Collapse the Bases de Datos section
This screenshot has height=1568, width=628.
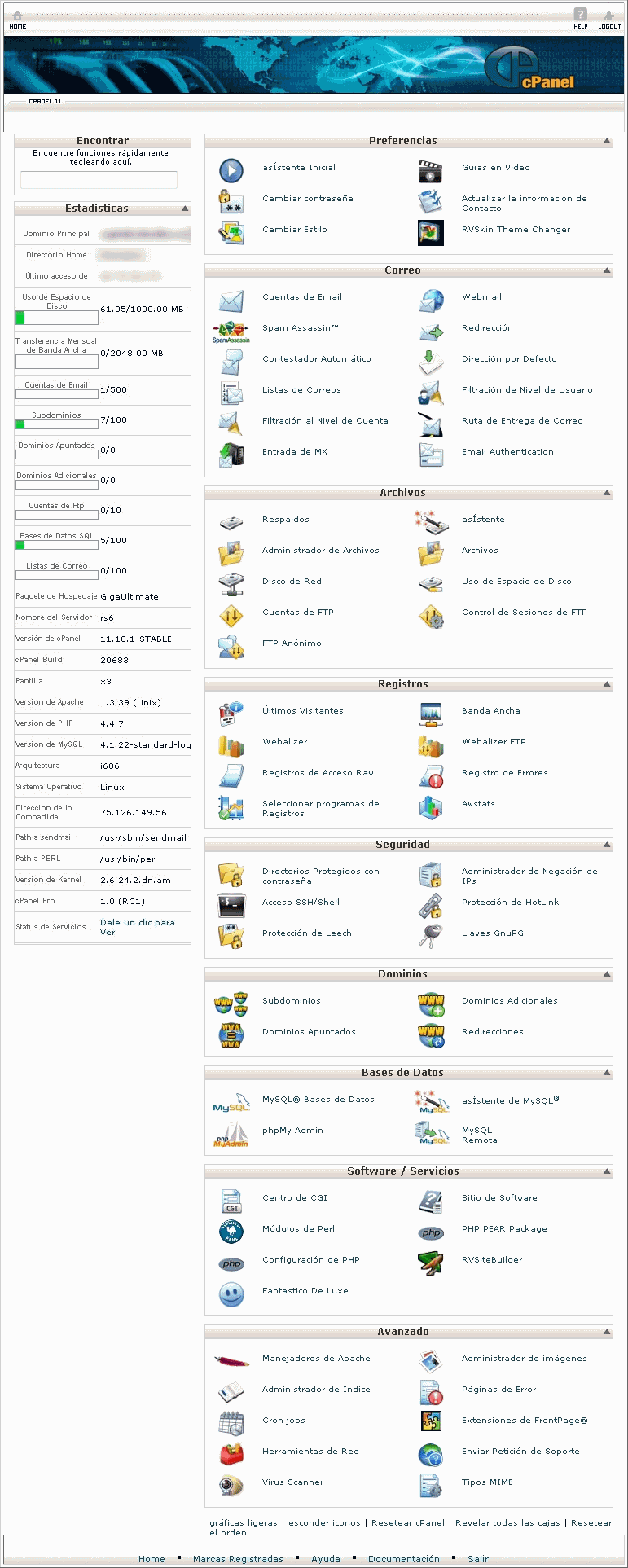607,1073
